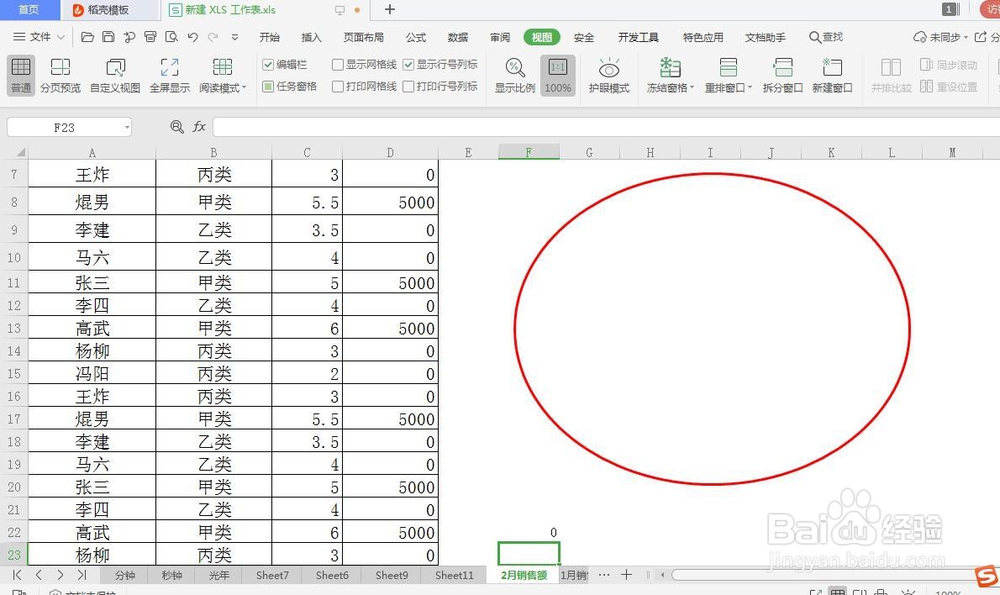Open the 开始 ribbon tab

(x=270, y=37)
